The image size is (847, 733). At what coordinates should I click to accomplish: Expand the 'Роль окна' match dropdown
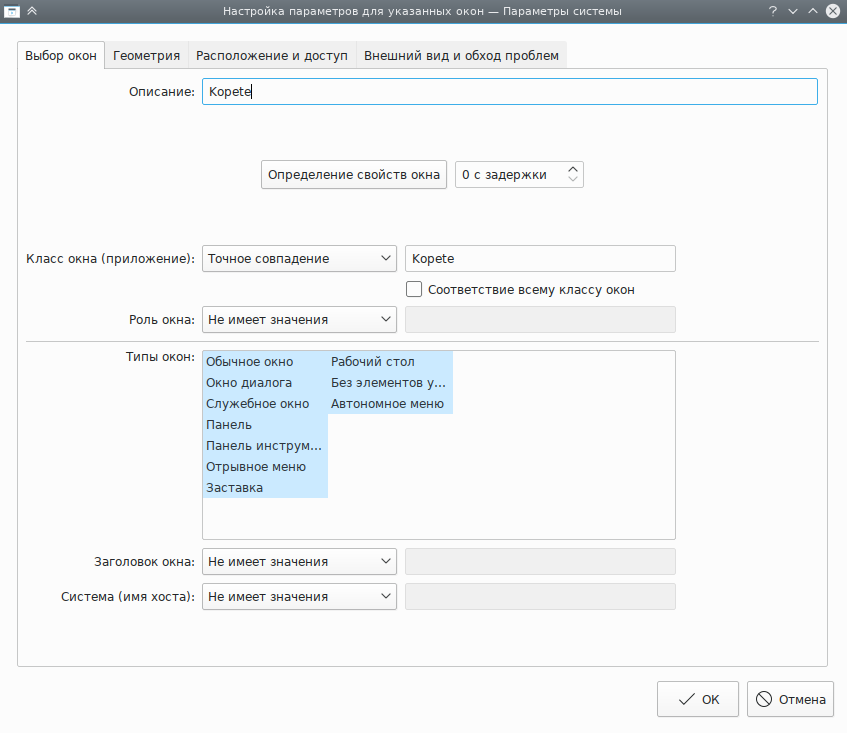[299, 320]
